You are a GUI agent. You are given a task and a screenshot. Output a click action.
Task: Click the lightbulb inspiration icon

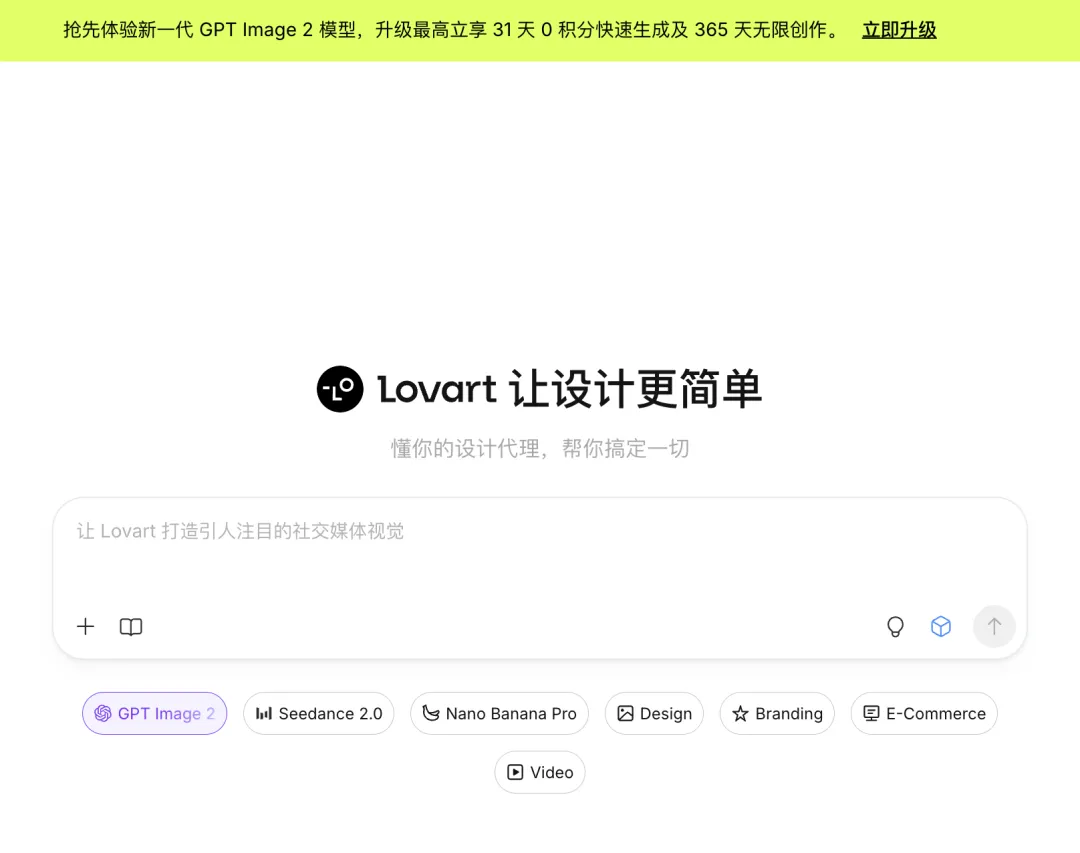tap(895, 627)
